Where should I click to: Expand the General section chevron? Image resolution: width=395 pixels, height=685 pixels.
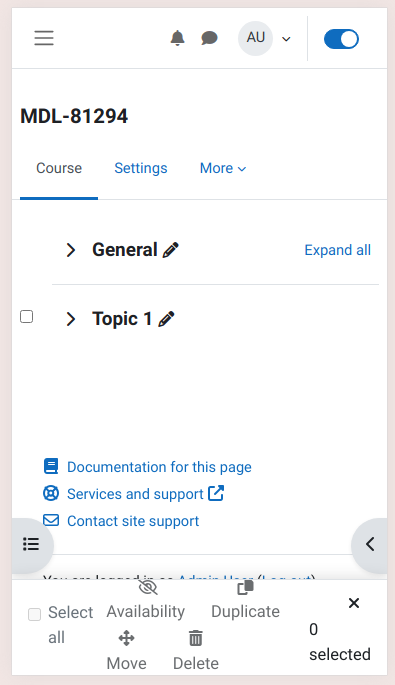pos(71,250)
